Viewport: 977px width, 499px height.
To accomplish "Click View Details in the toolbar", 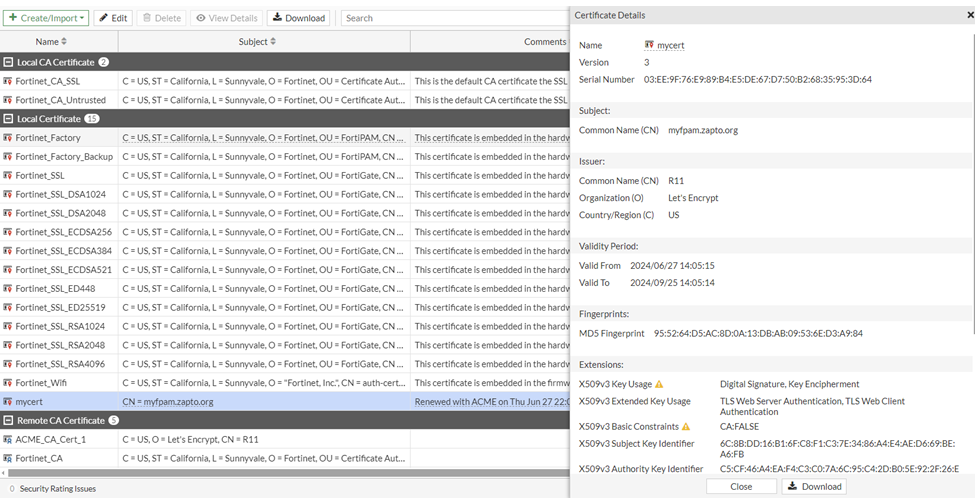I will pos(227,18).
